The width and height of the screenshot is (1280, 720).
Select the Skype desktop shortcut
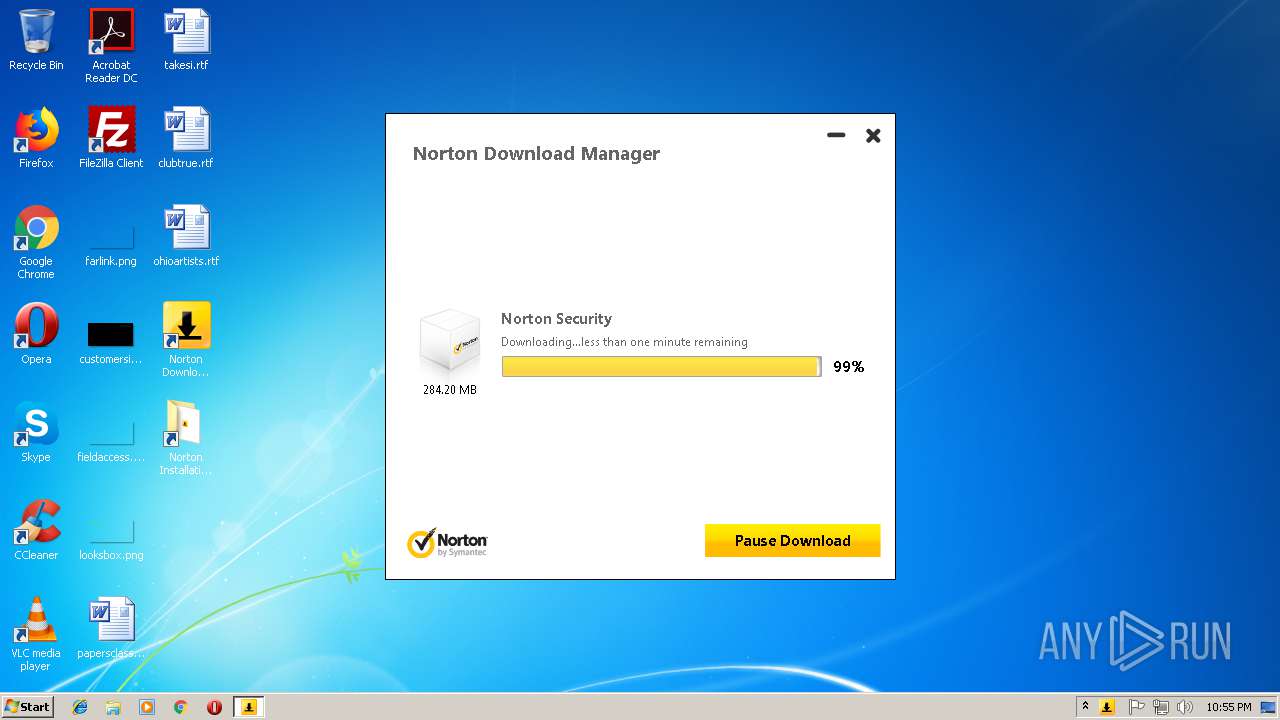pos(36,432)
